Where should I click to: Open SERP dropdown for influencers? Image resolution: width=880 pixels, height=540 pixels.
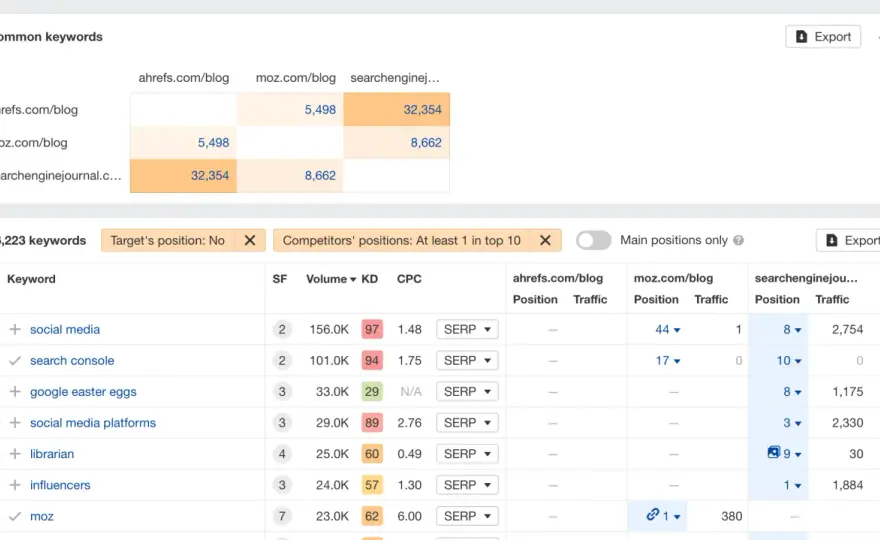[x=467, y=485]
